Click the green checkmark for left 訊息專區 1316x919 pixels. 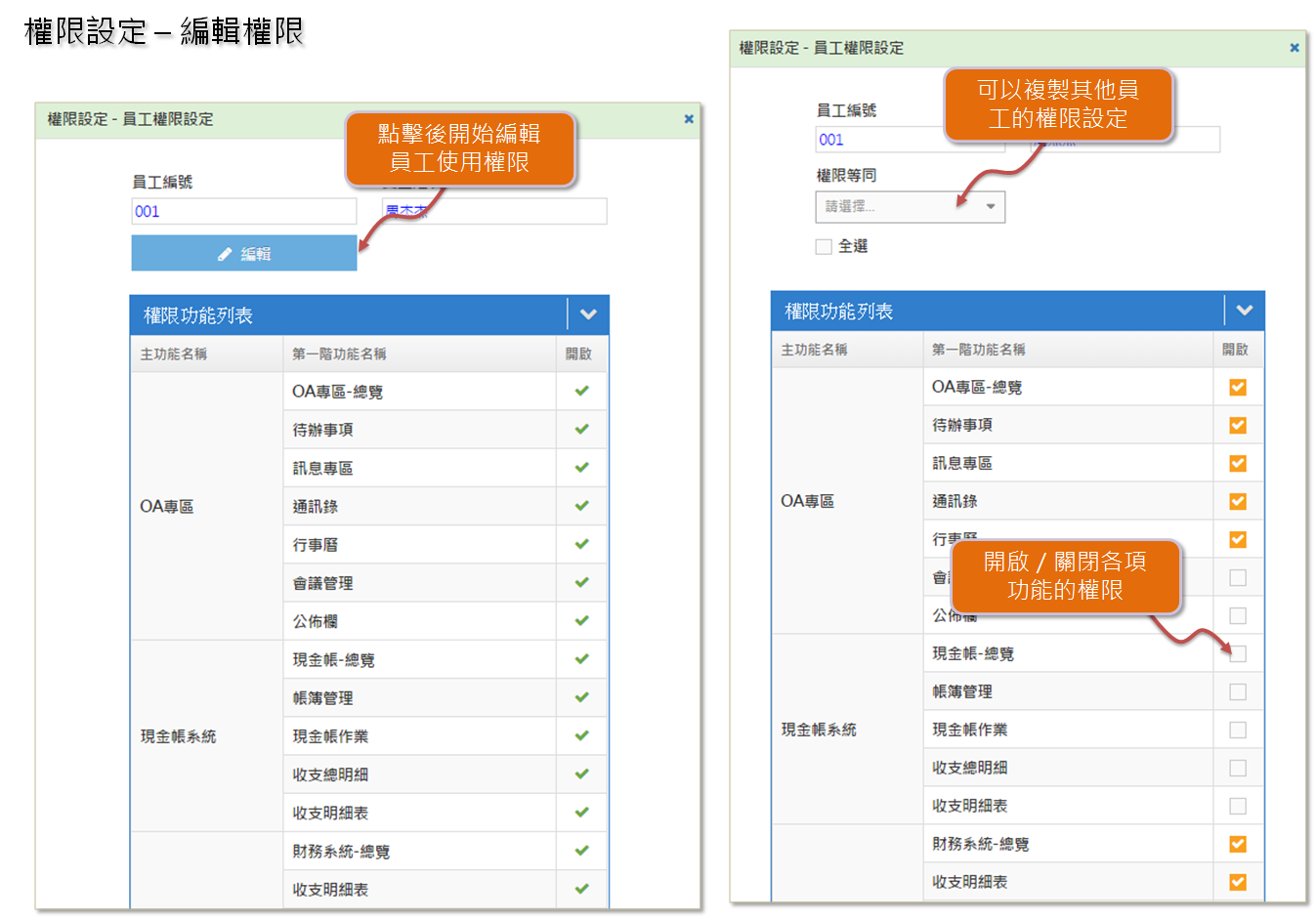(582, 468)
